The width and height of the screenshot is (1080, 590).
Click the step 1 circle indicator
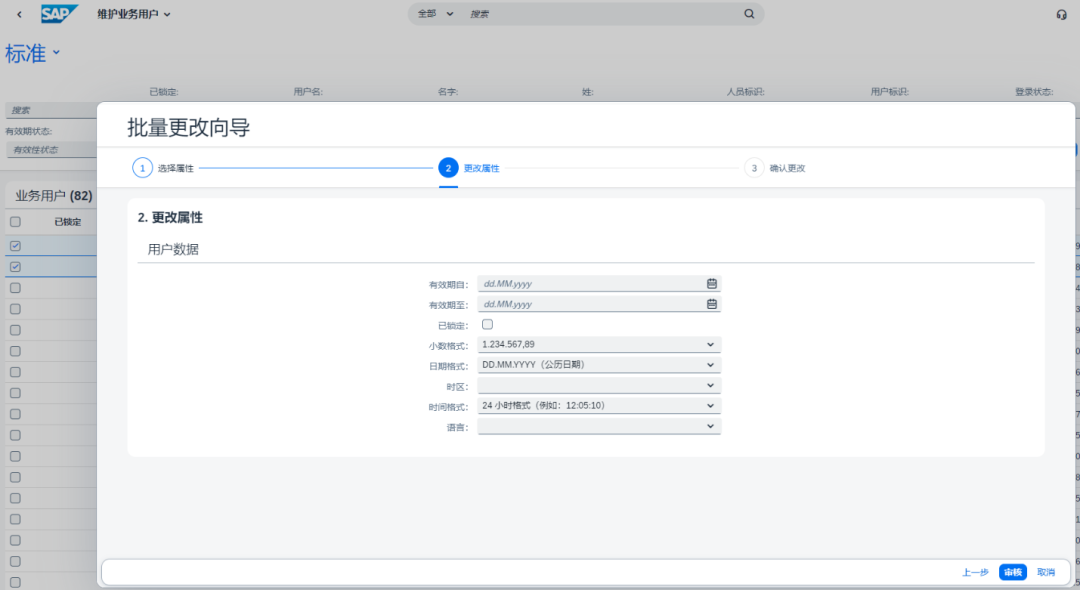point(141,167)
